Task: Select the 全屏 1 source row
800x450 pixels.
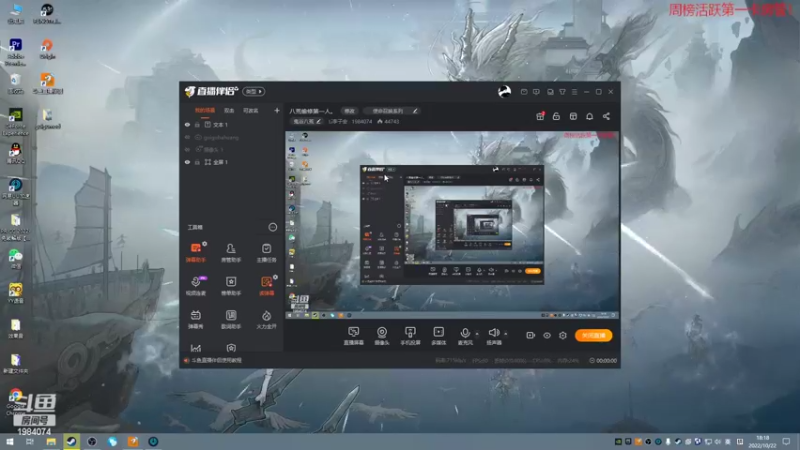Action: tap(232, 162)
